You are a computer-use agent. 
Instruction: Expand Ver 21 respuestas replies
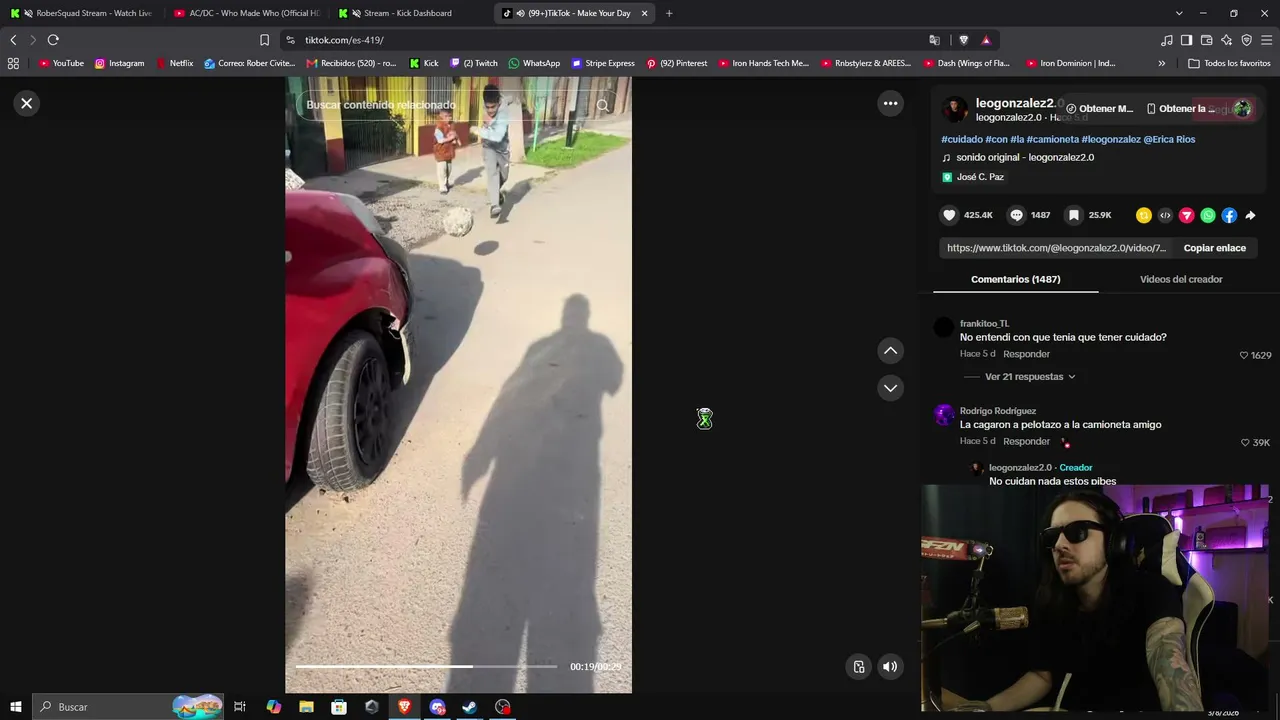click(x=1030, y=377)
